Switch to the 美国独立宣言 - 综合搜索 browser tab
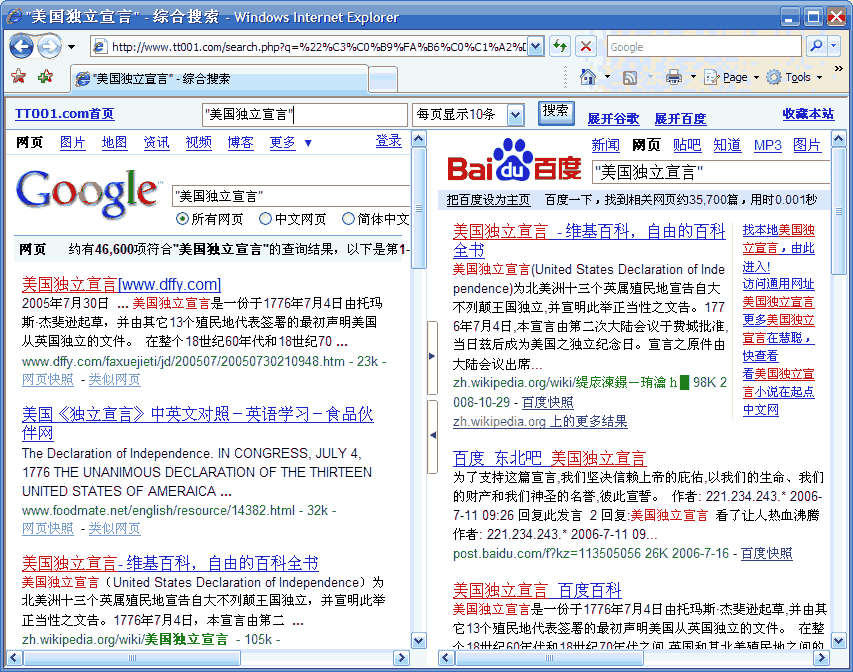Image resolution: width=853 pixels, height=672 pixels. coord(220,79)
